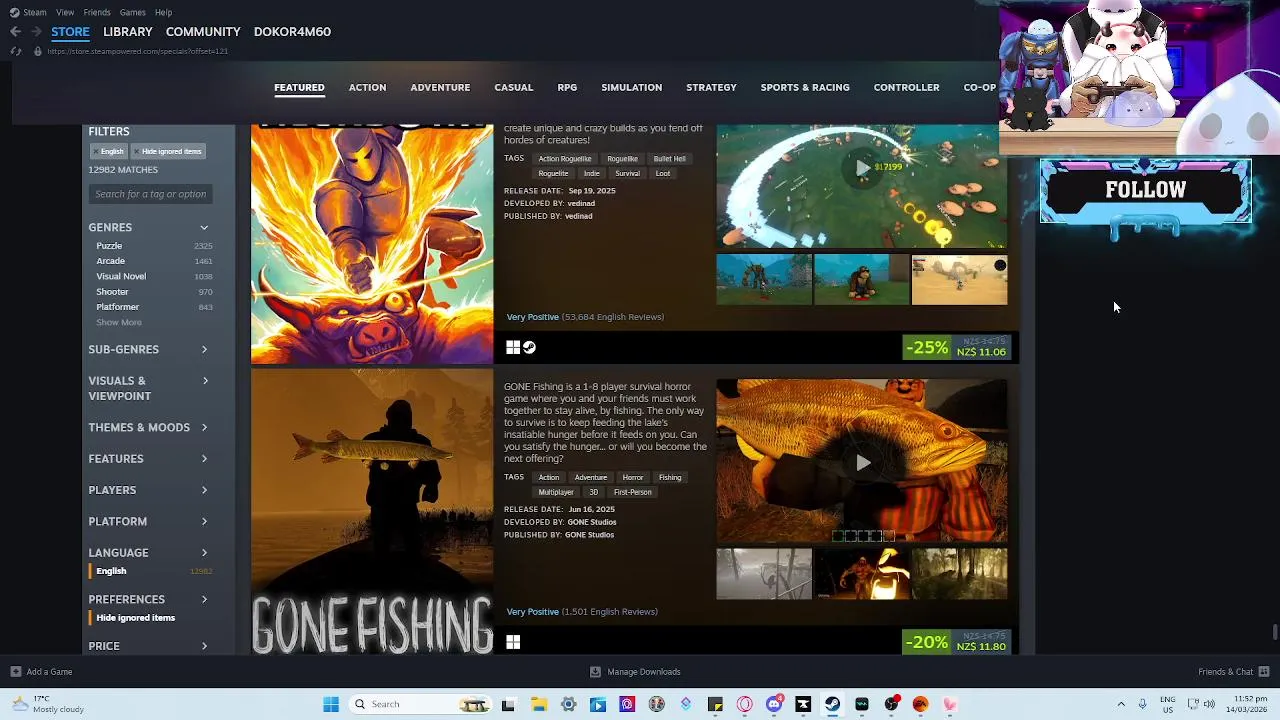The image size is (1280, 720).
Task: Open the Friends & Chat icon
Action: click(1264, 672)
